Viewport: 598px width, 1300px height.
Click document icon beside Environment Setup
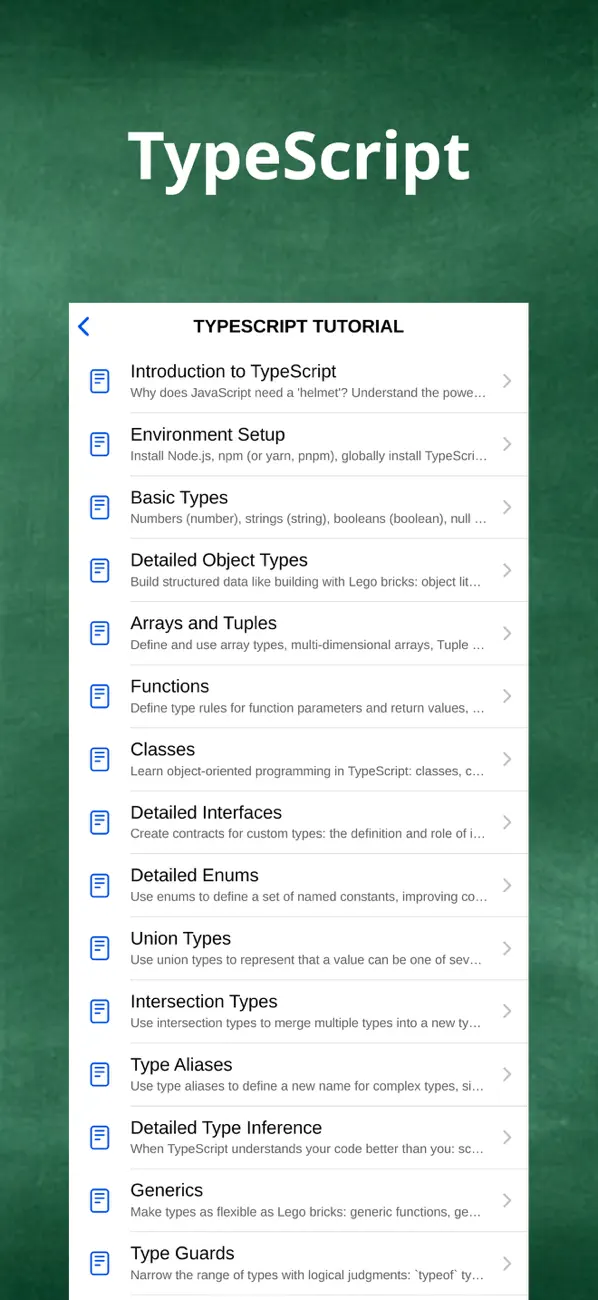tap(100, 444)
